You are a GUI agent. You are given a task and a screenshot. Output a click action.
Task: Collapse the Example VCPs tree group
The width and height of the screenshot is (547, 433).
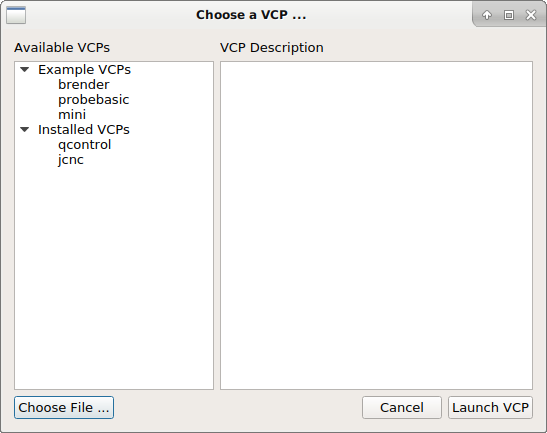click(25, 69)
